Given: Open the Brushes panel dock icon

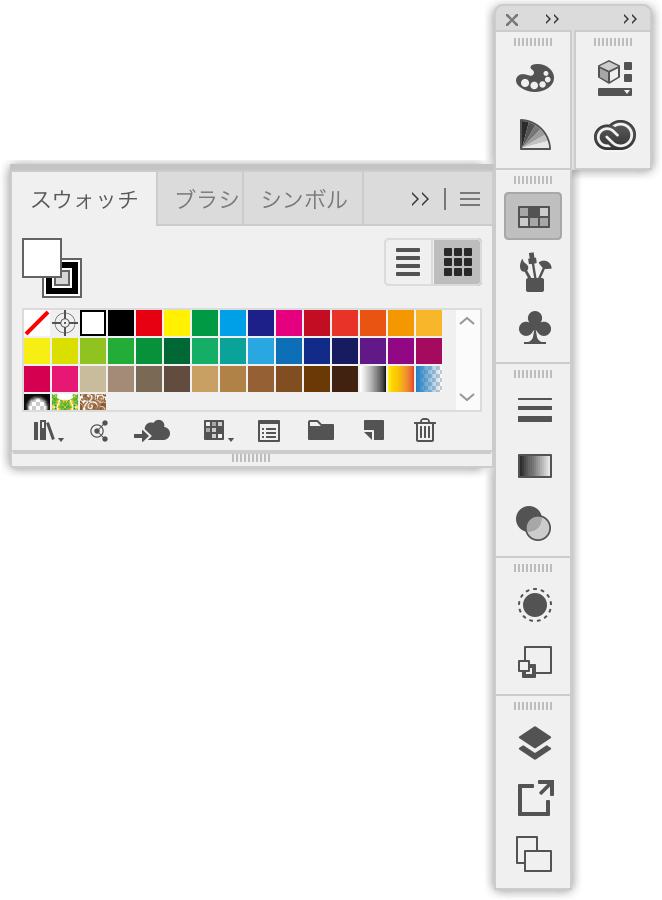Looking at the screenshot, I should [534, 271].
